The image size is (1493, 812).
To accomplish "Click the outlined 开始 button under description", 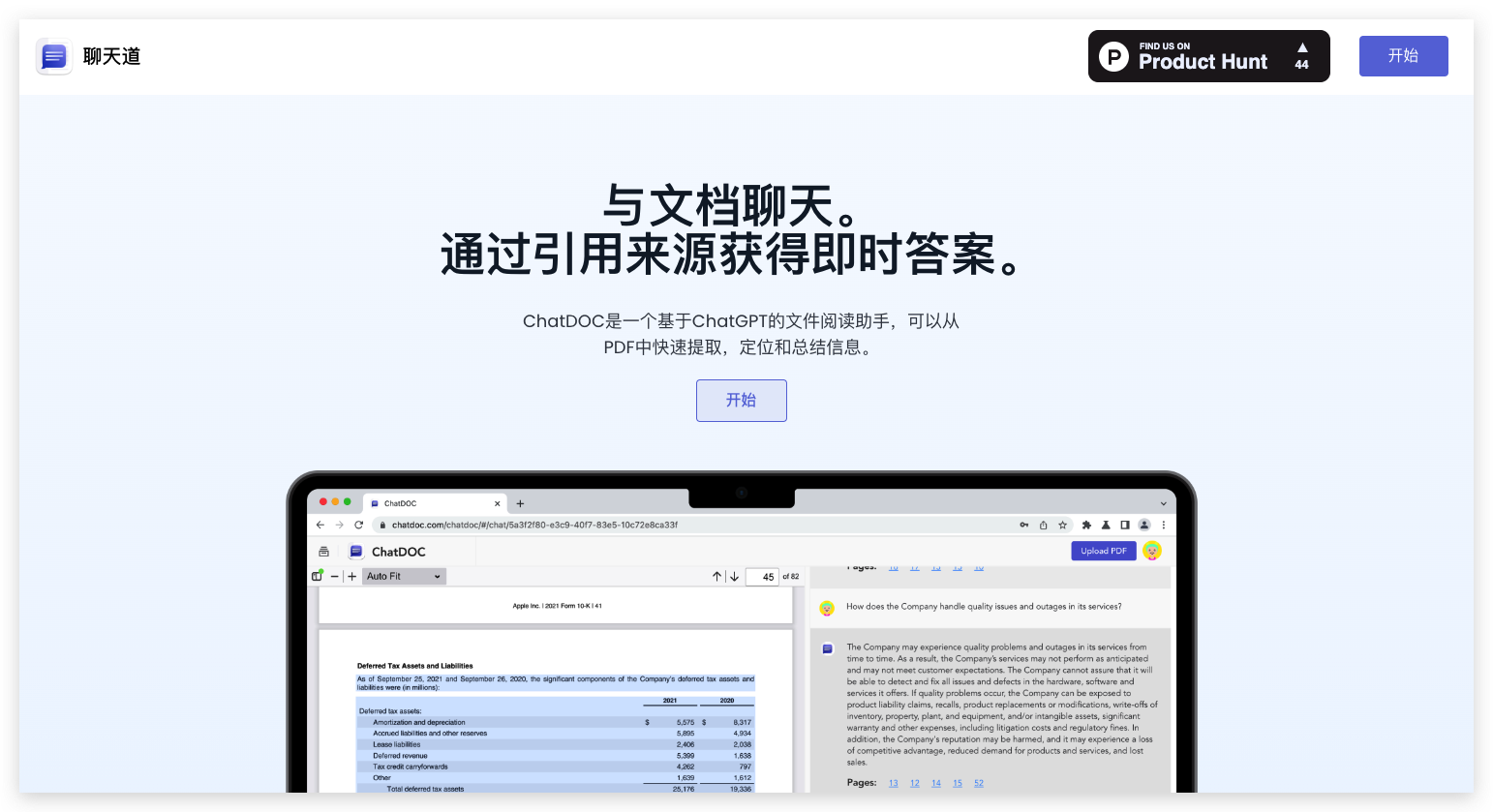I will click(741, 401).
